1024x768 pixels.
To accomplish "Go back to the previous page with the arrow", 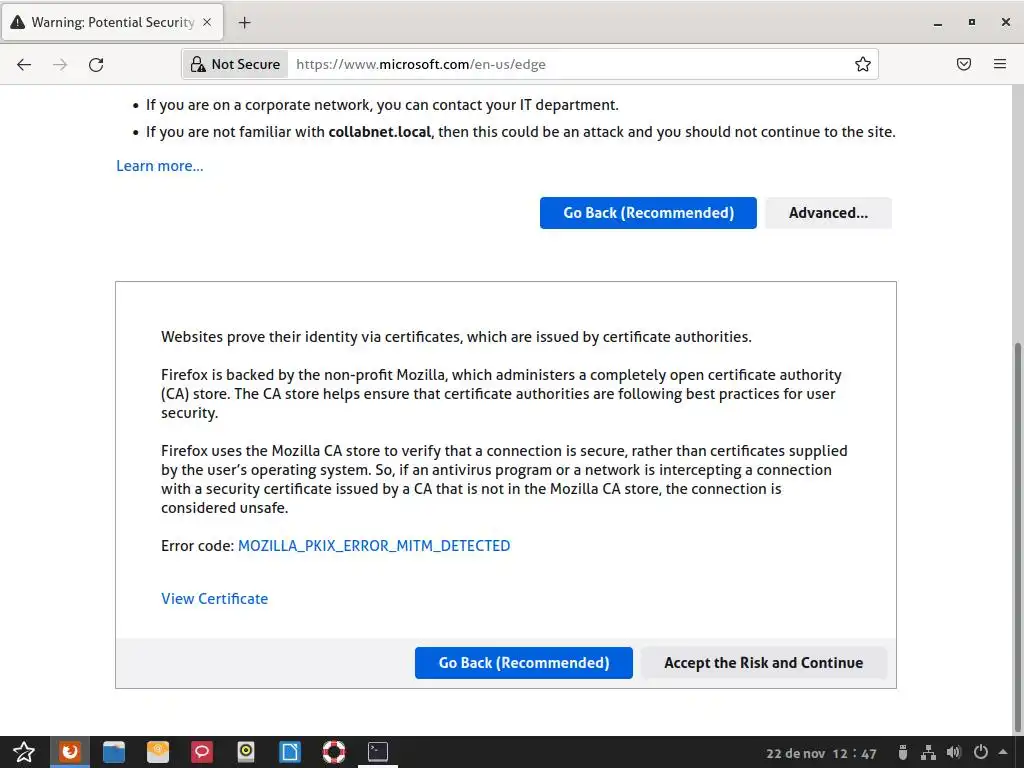I will 24,64.
